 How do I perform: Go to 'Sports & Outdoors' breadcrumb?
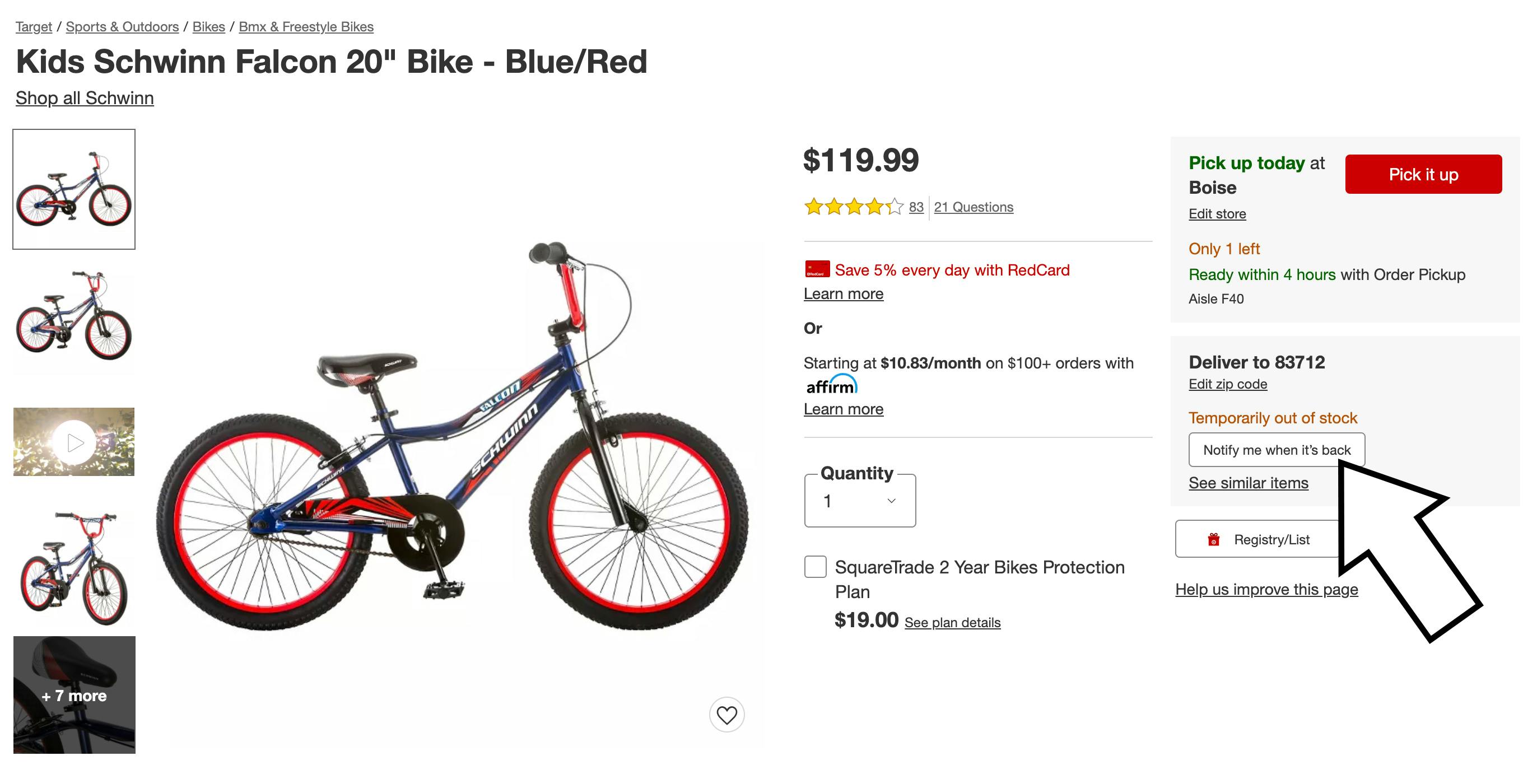coord(122,27)
